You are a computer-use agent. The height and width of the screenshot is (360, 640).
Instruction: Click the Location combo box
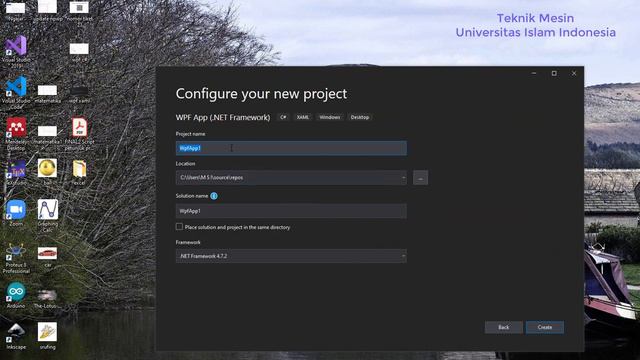[x=291, y=178]
